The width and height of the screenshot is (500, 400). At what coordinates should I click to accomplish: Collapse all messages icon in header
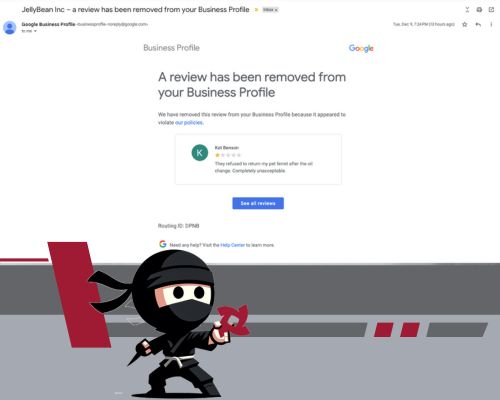[467, 10]
